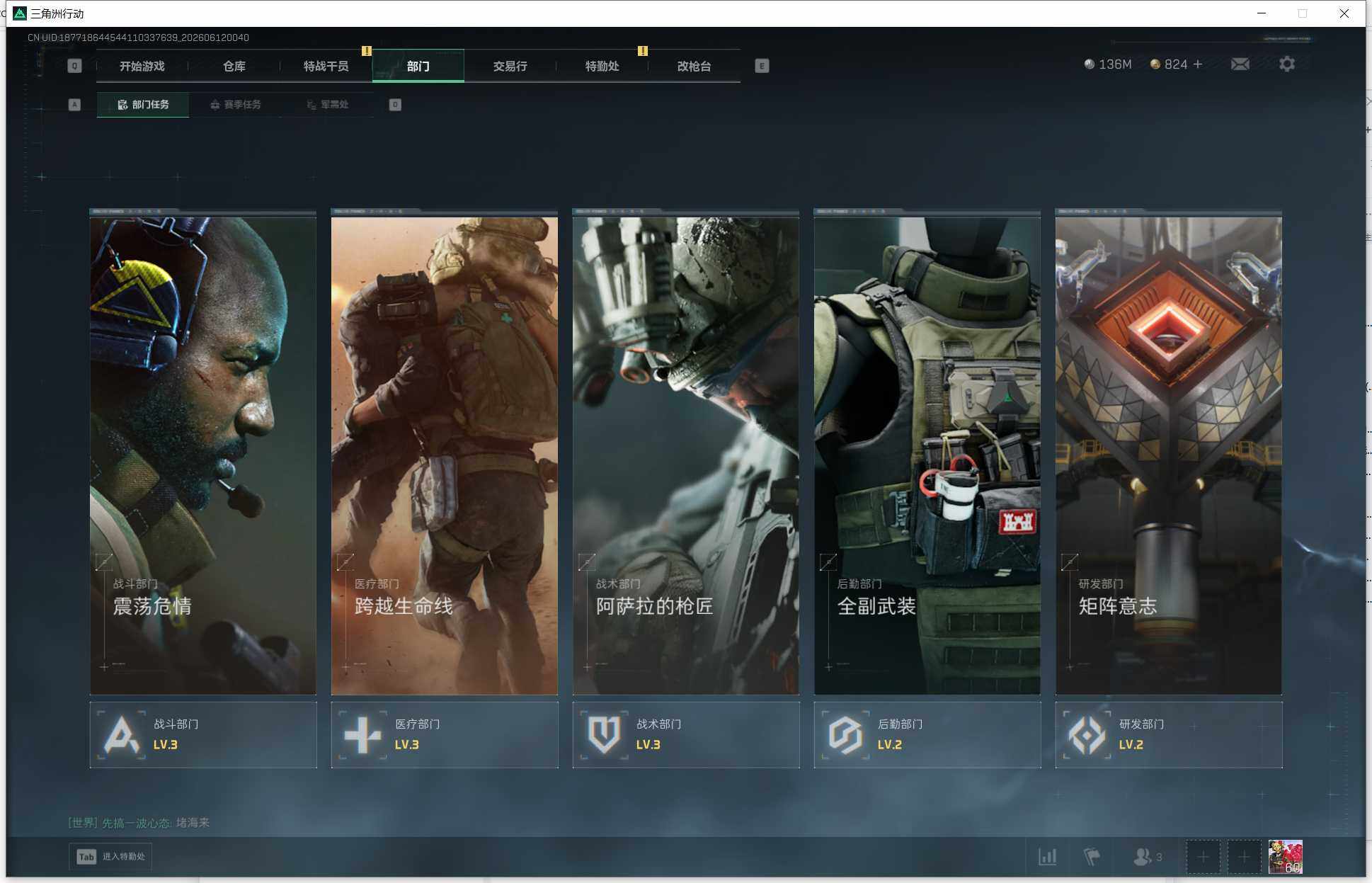Open the friends list icon showing 3

pos(1148,857)
